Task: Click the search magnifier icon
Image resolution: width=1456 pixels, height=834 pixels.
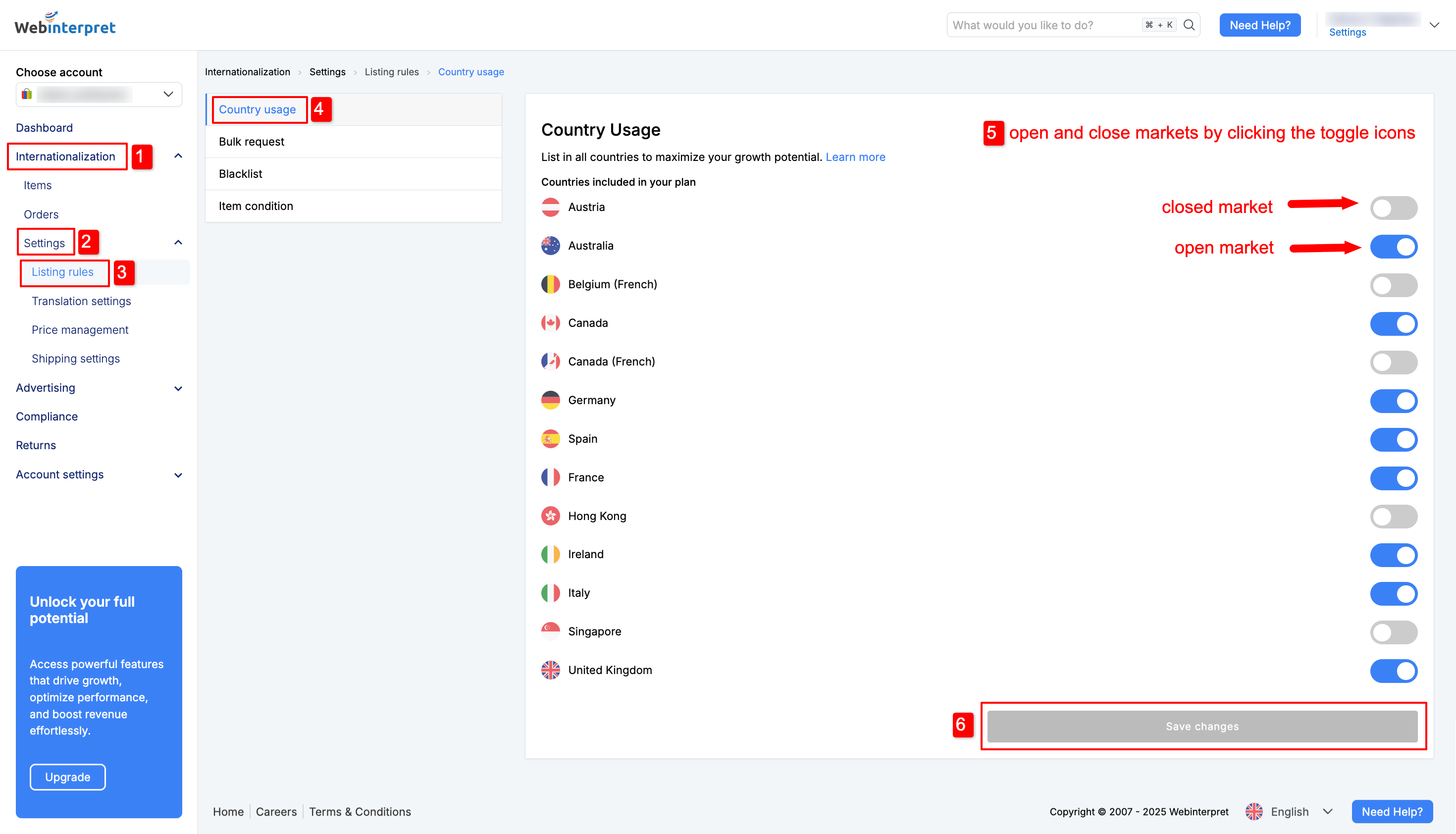Action: coord(1189,25)
